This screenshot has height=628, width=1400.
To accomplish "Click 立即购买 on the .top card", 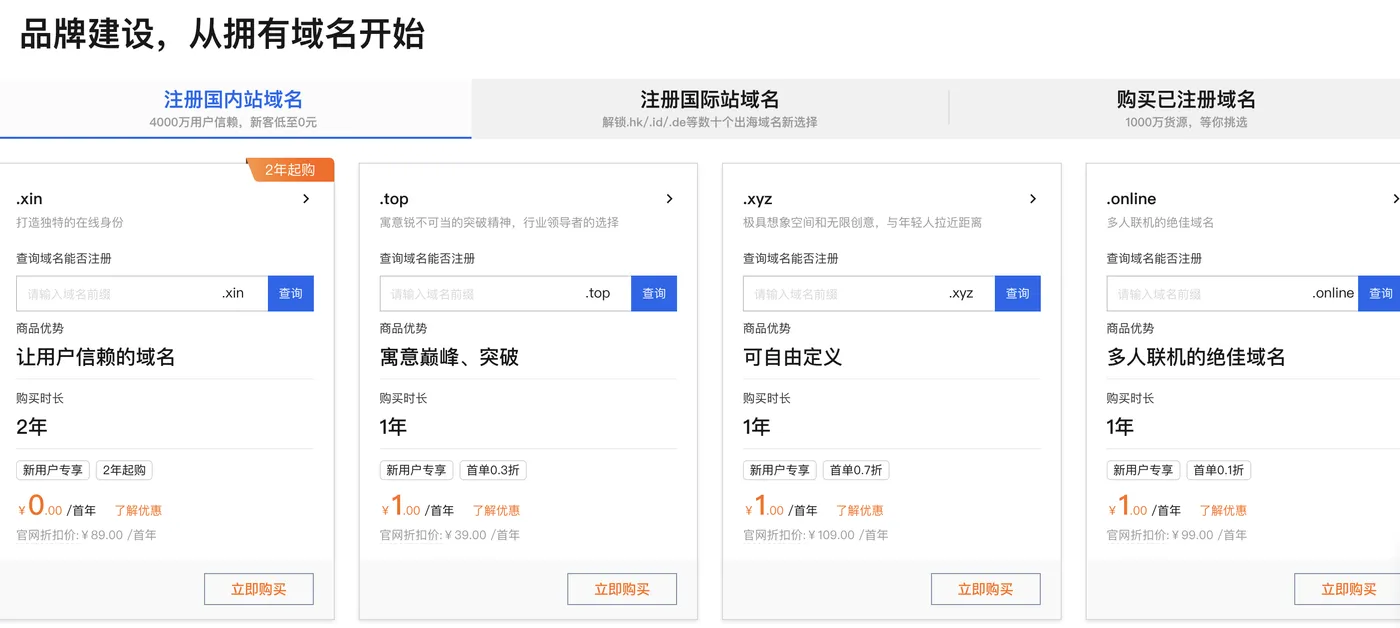I will pyautogui.click(x=622, y=589).
